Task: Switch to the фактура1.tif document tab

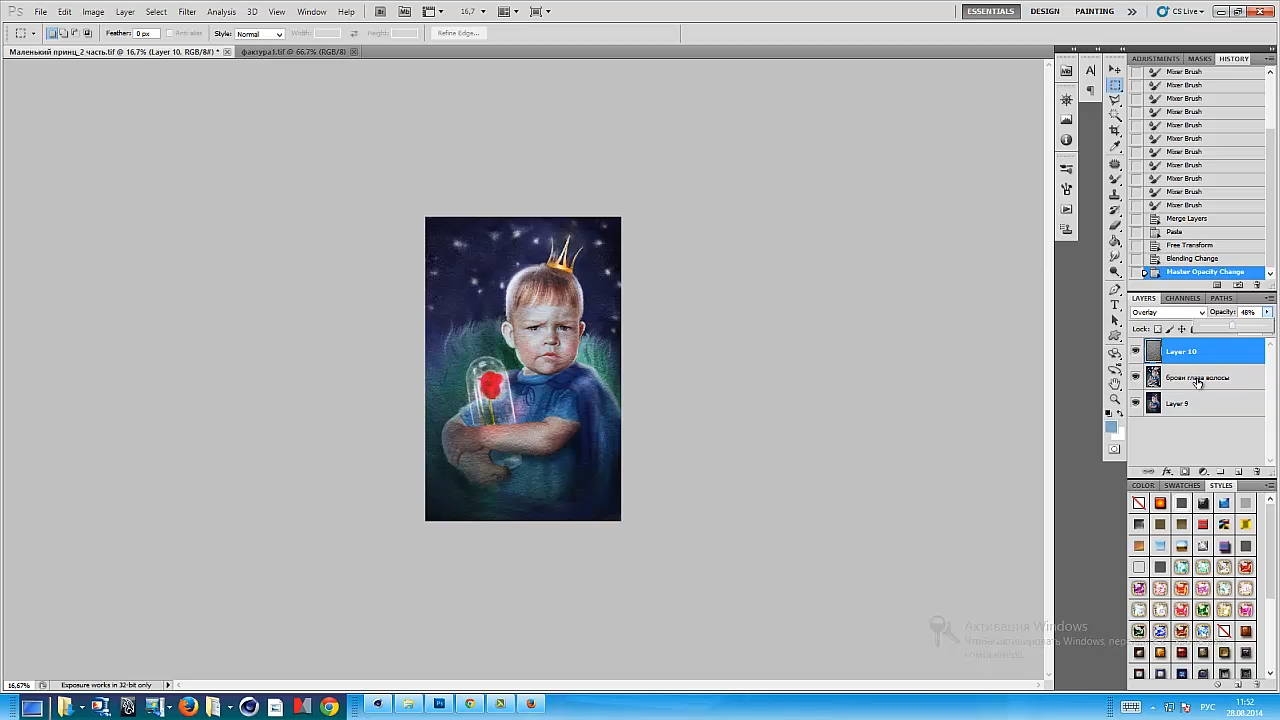Action: tap(293, 52)
